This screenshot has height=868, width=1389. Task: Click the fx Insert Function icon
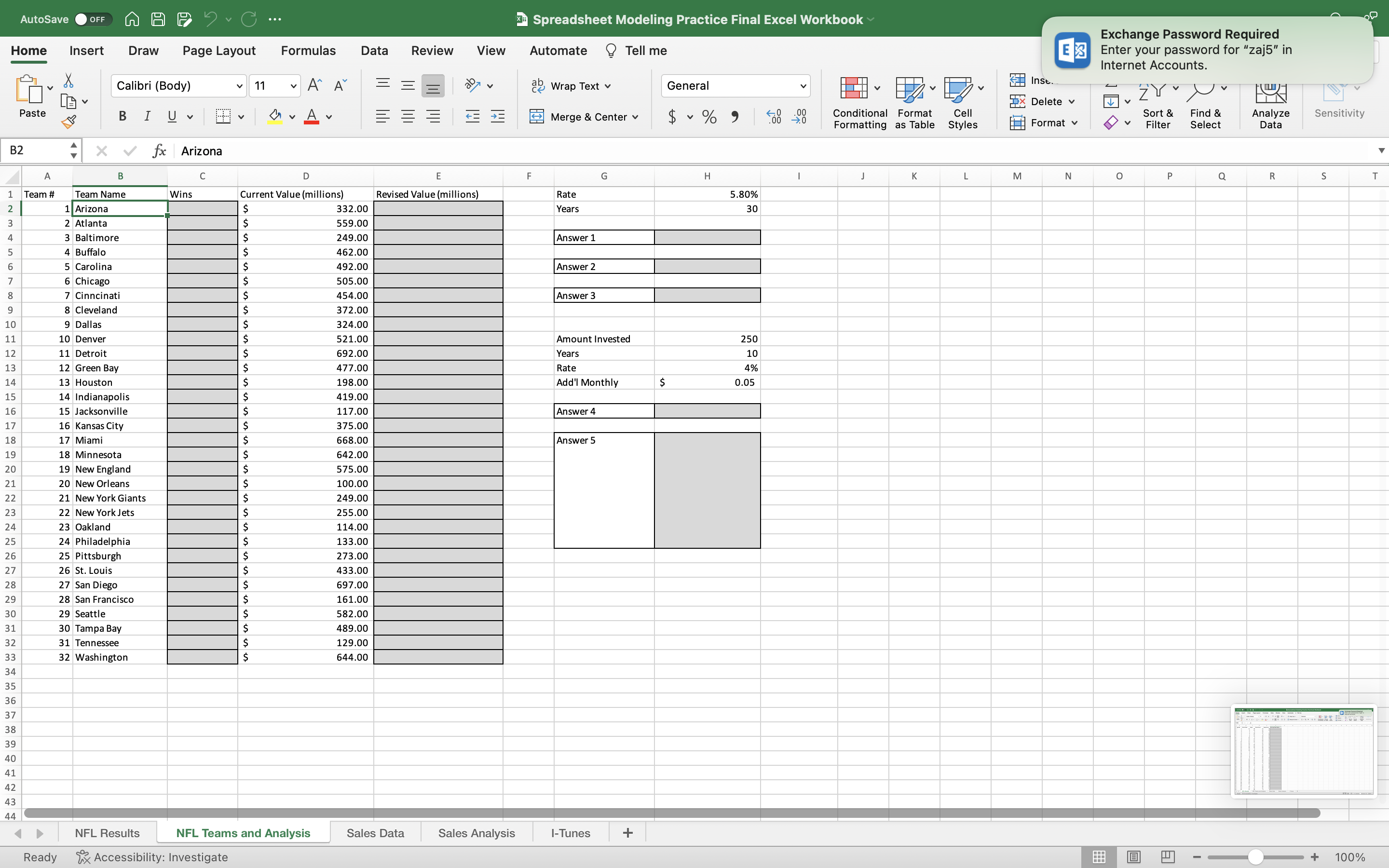click(159, 151)
